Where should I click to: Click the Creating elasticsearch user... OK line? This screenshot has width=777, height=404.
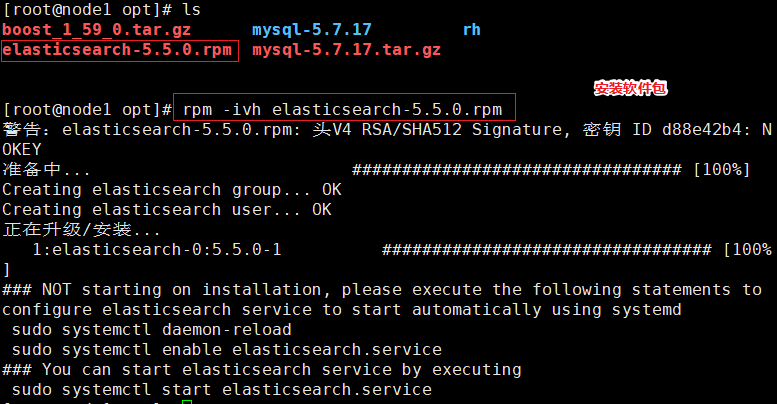coord(167,210)
